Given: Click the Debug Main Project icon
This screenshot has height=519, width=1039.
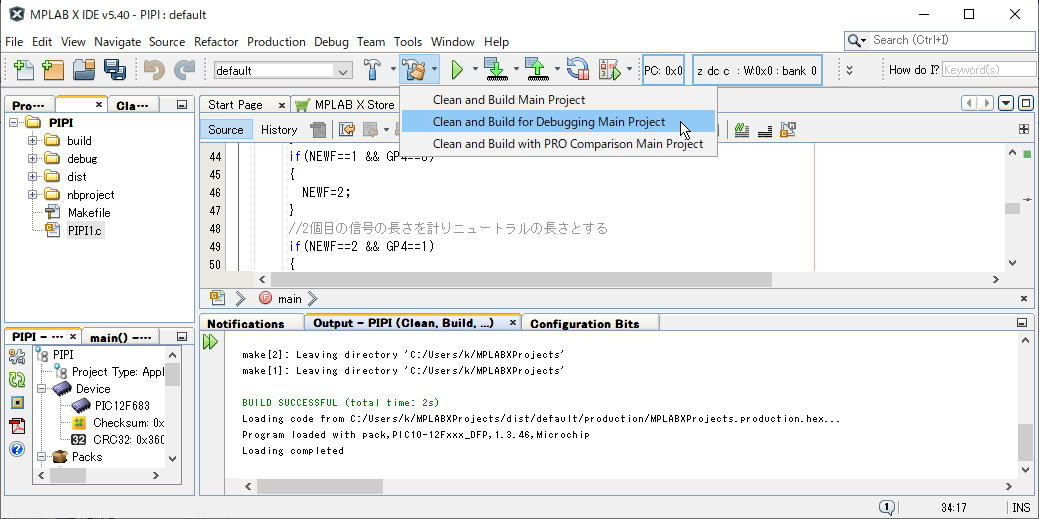Looking at the screenshot, I should coord(610,69).
